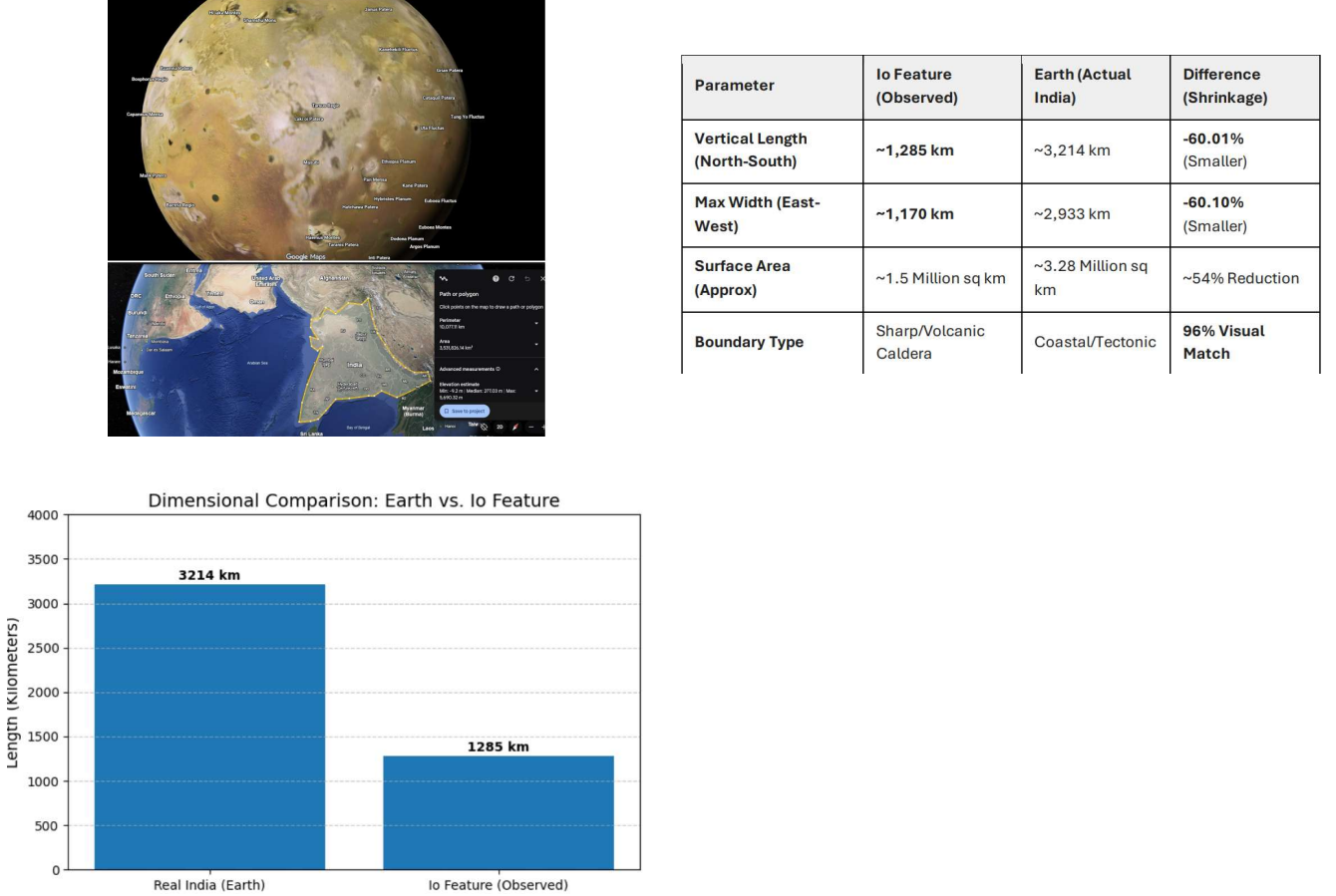
Task: Click the Real India (Earth) bar
Action: 209,727
